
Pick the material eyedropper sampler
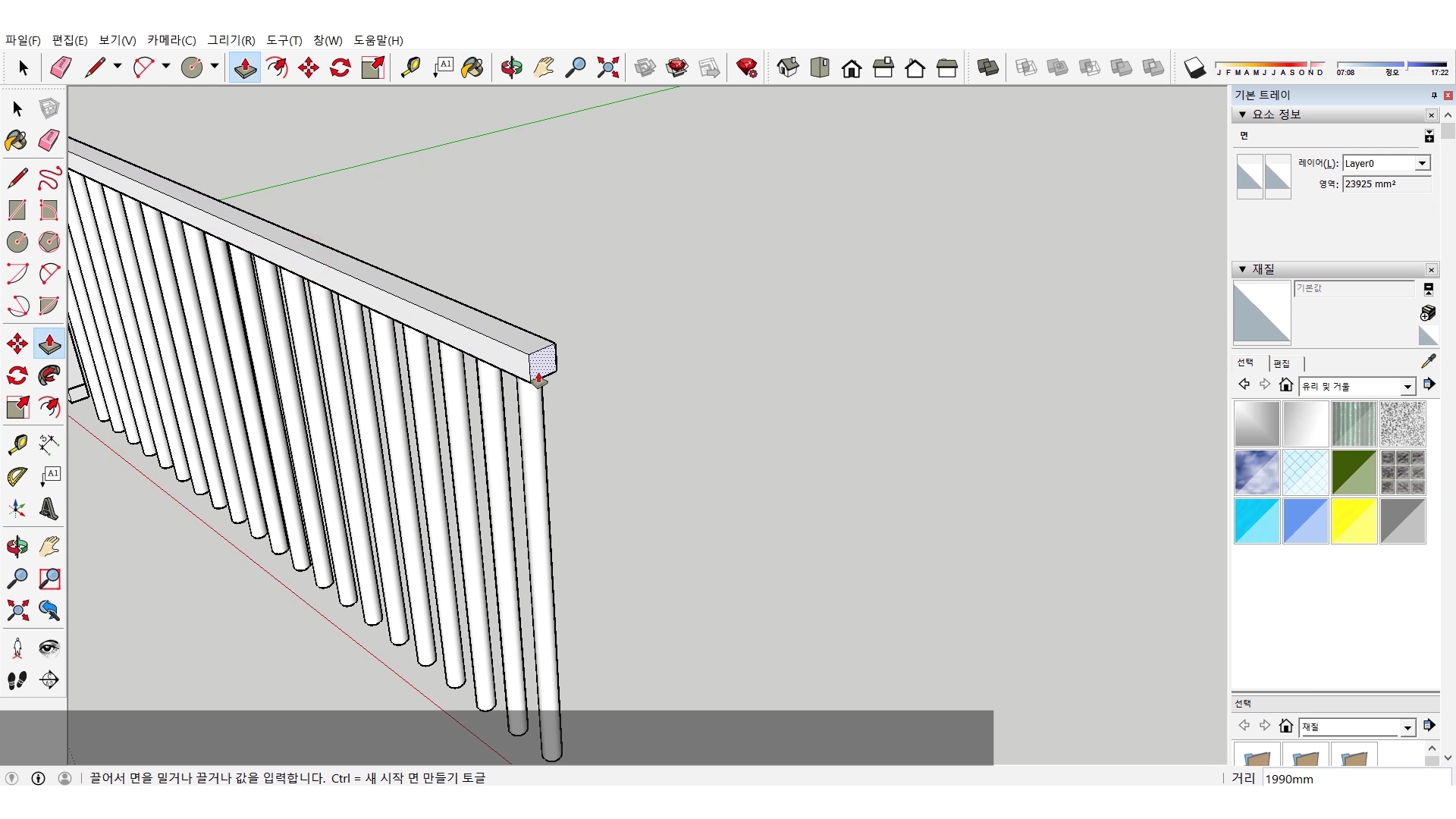pyautogui.click(x=1428, y=361)
